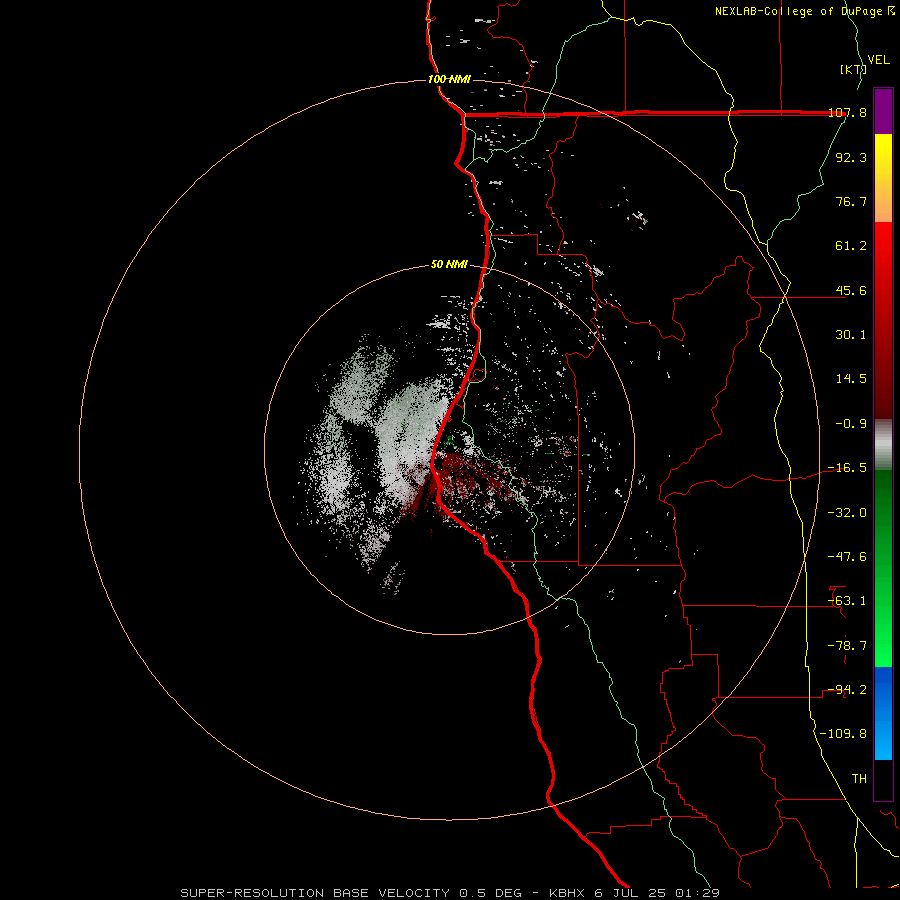
Task: Click the 30.1 velocity scale value
Action: click(x=851, y=335)
